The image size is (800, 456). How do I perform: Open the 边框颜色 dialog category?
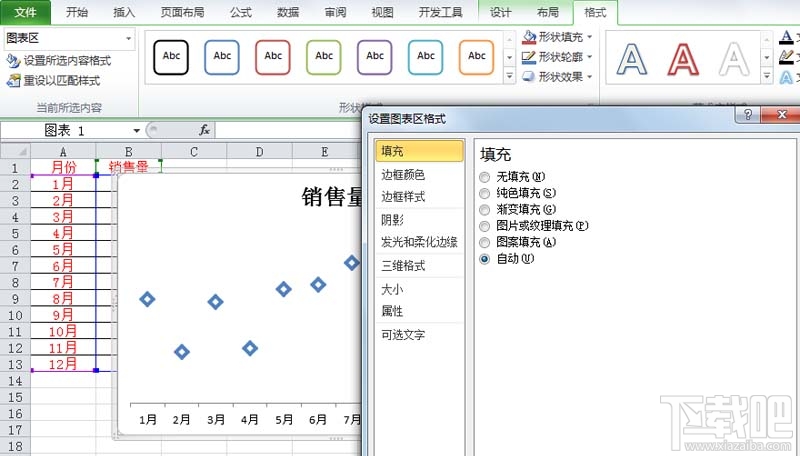(419, 175)
